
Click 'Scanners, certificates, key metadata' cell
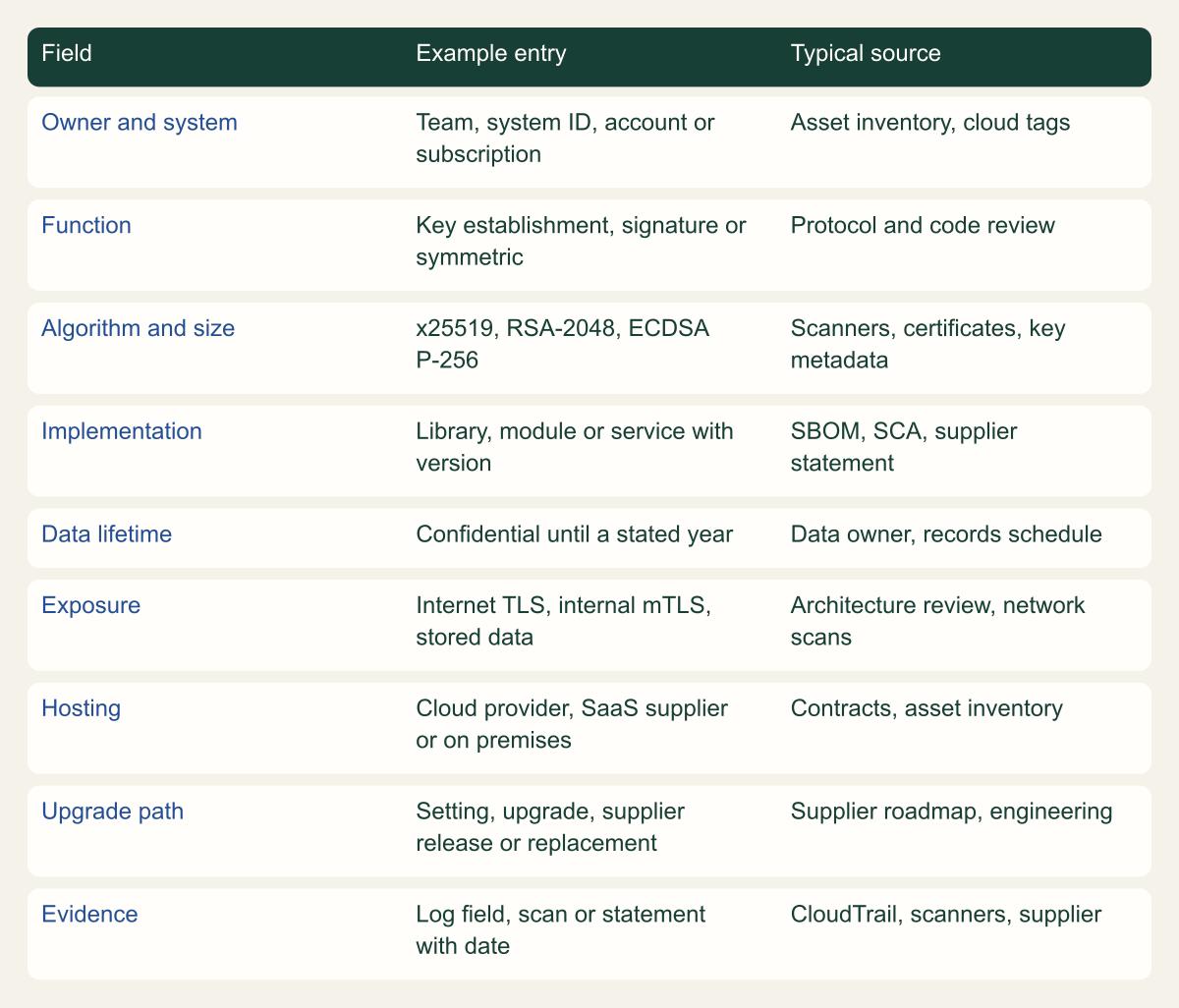coord(964,348)
